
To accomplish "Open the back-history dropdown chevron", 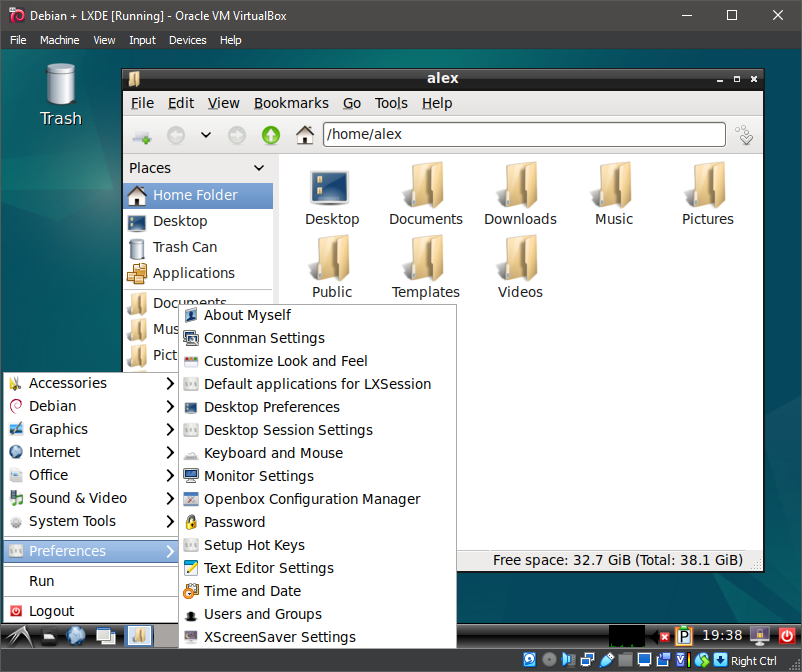I will (x=205, y=134).
